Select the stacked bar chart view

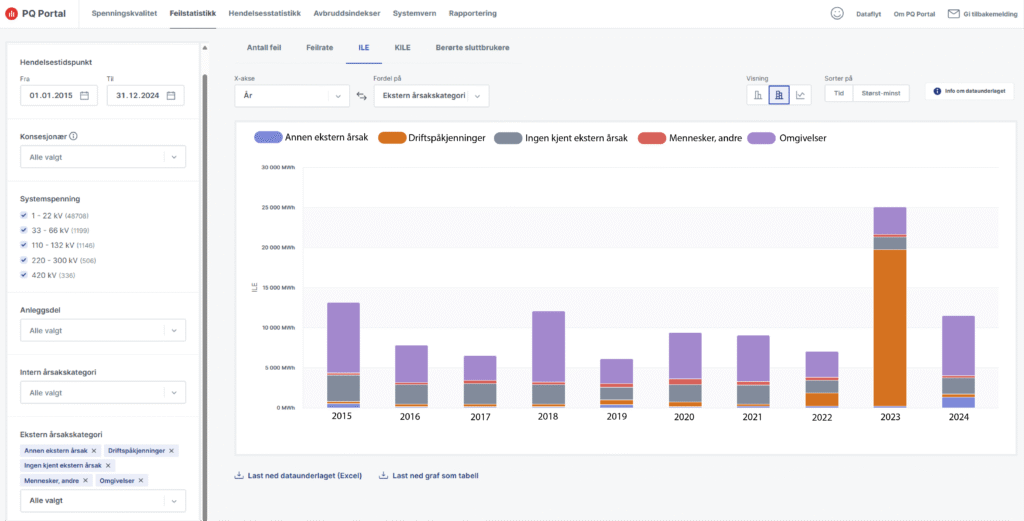[779, 94]
